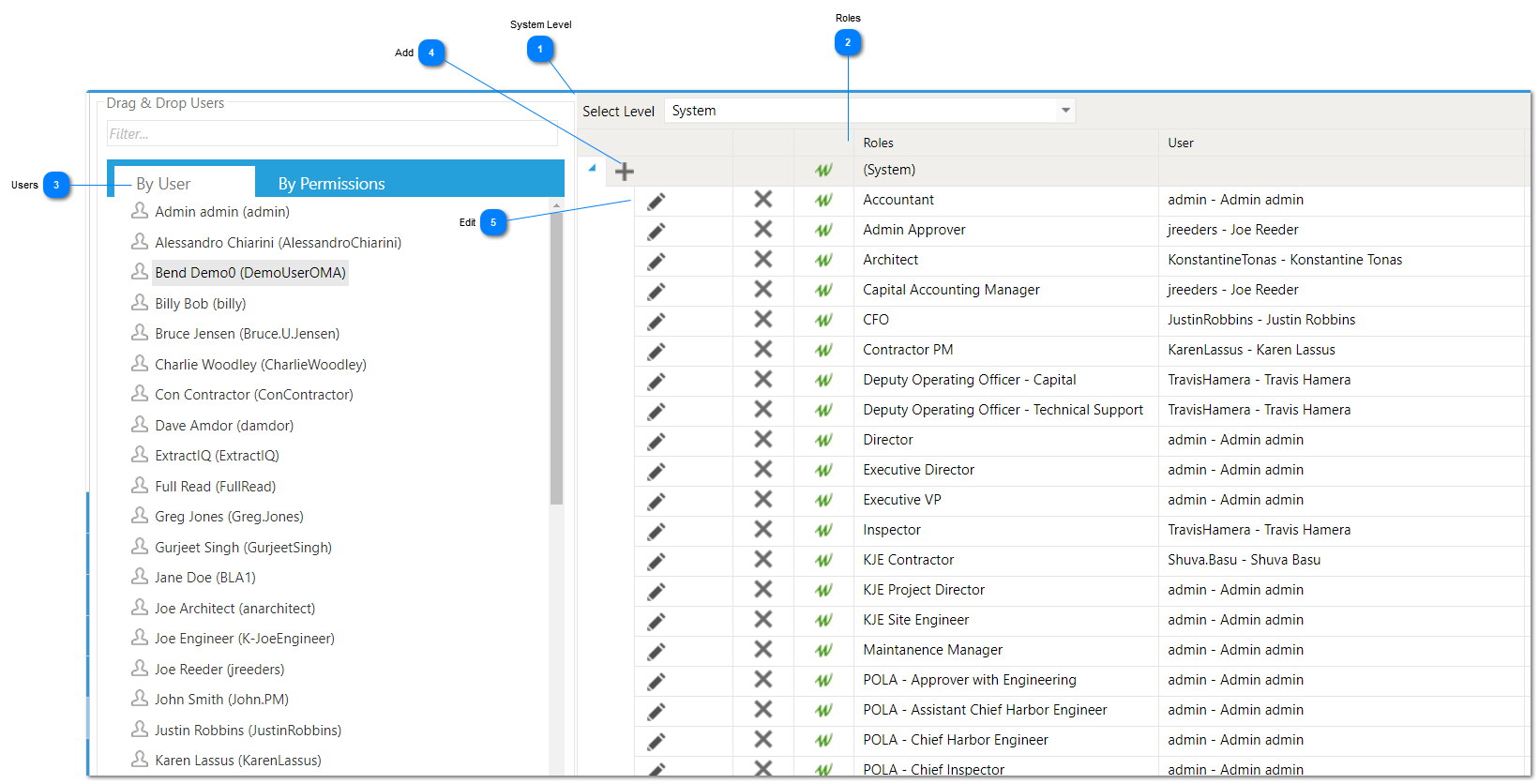Viewport: 1539px width, 784px height.
Task: Click the Roles column header
Action: (878, 143)
